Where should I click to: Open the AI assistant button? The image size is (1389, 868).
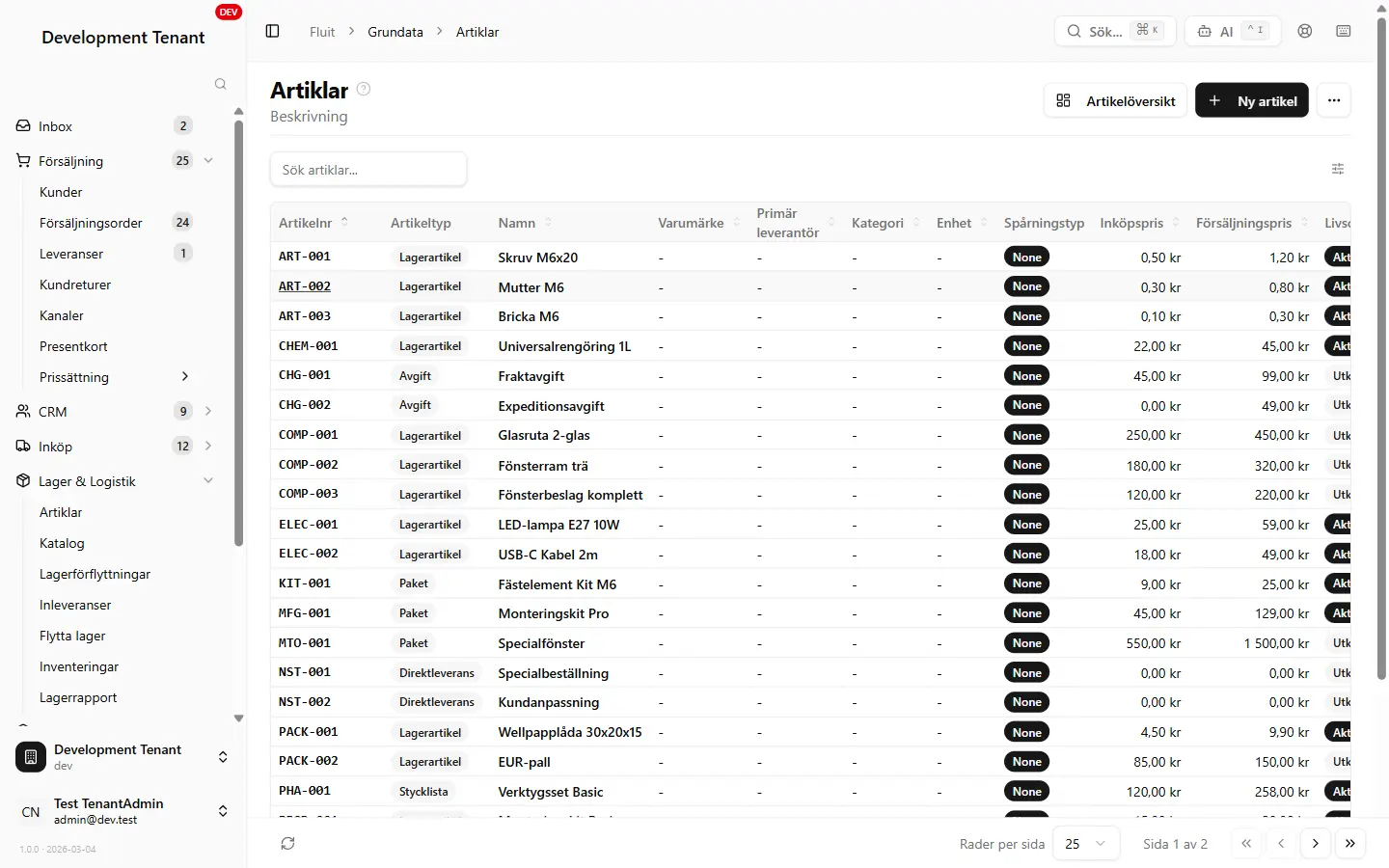tap(1233, 31)
